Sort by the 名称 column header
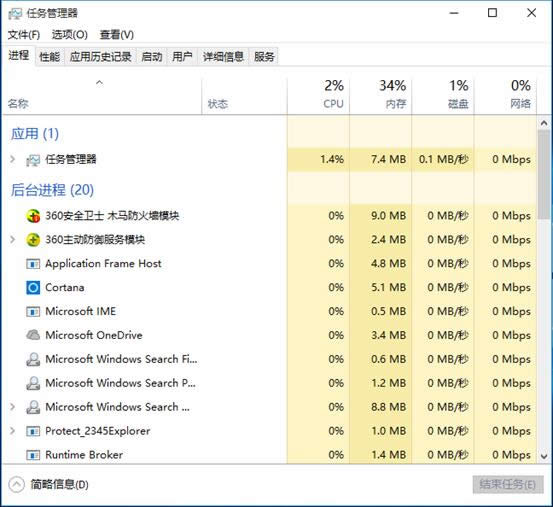Image resolution: width=553 pixels, height=507 pixels. (102, 97)
